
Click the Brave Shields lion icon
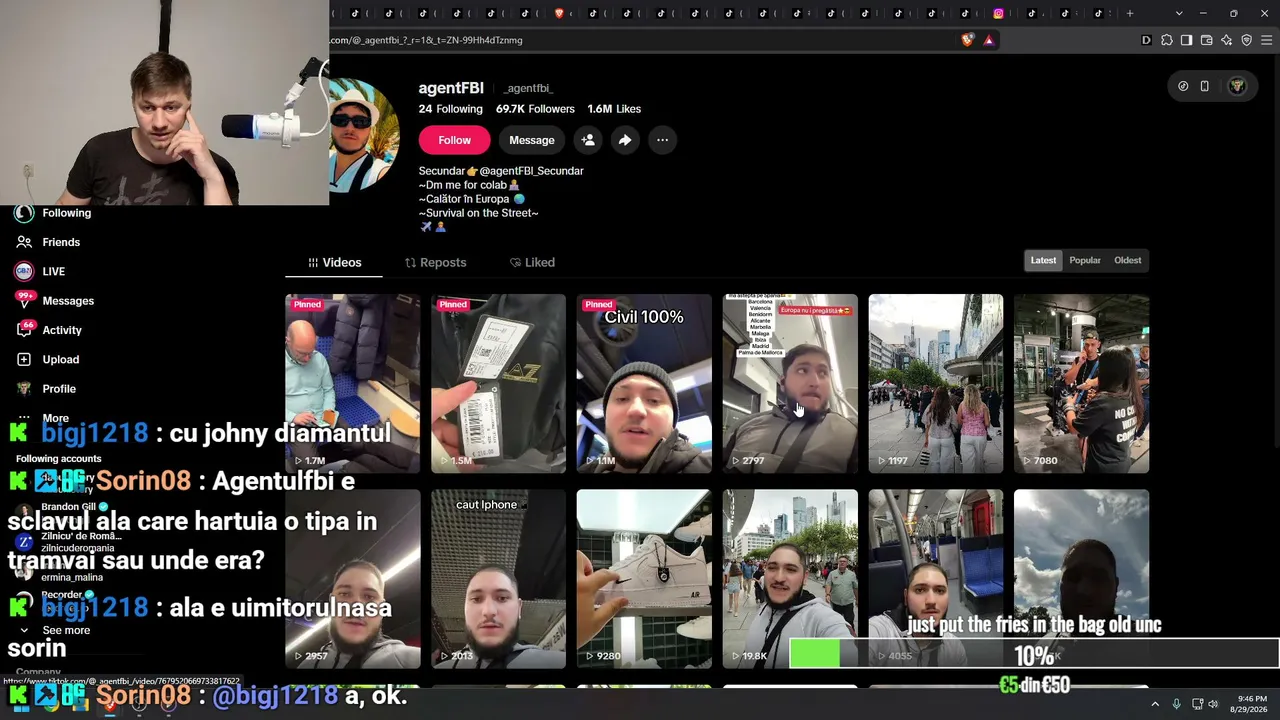(967, 40)
